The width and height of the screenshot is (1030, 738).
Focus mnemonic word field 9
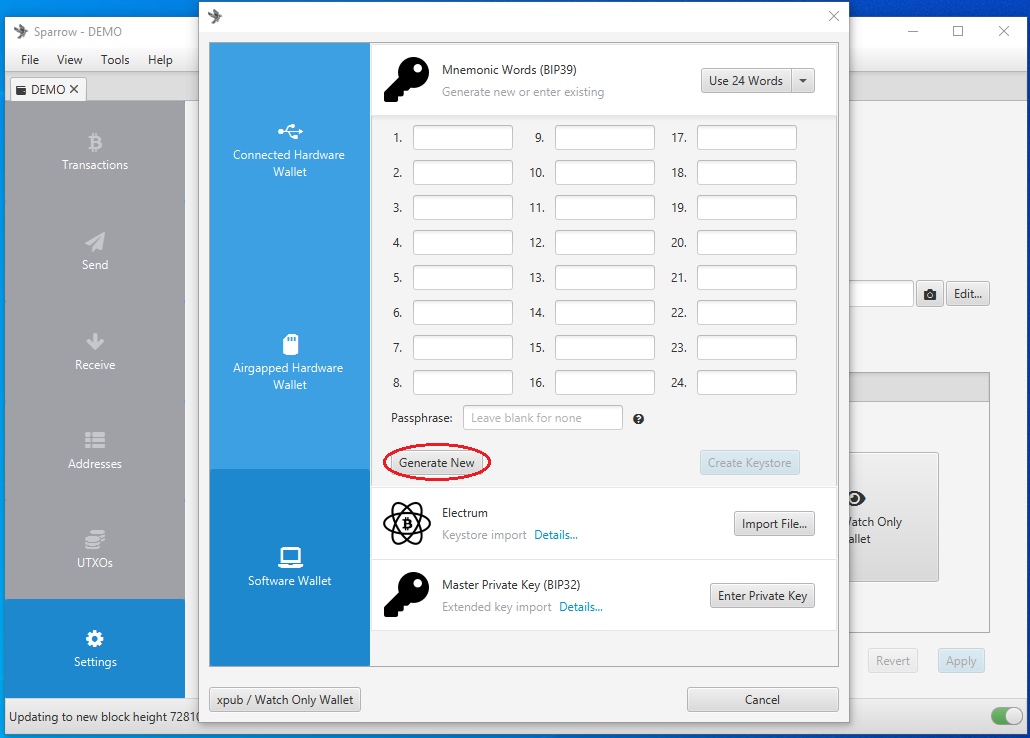point(604,137)
